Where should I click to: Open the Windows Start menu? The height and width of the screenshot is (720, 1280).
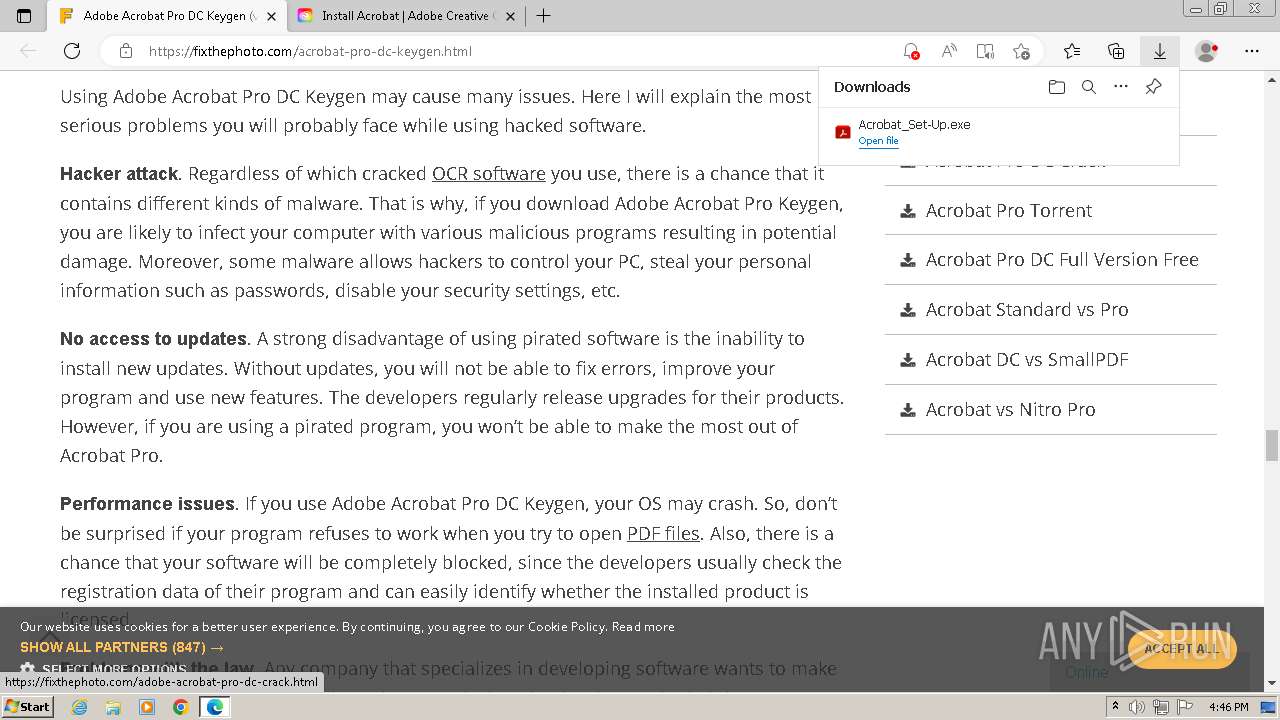(27, 707)
